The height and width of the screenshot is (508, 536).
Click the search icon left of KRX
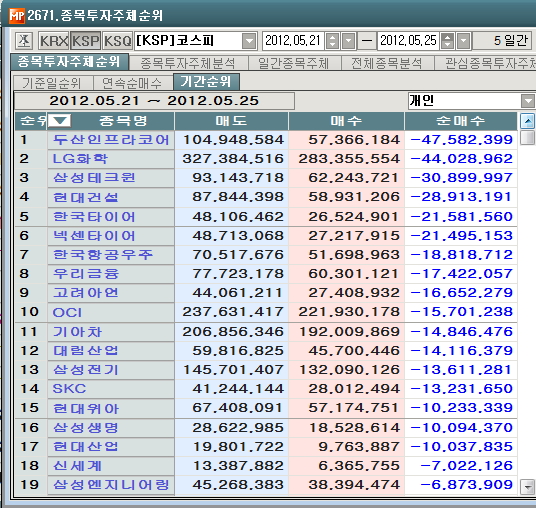(24, 41)
